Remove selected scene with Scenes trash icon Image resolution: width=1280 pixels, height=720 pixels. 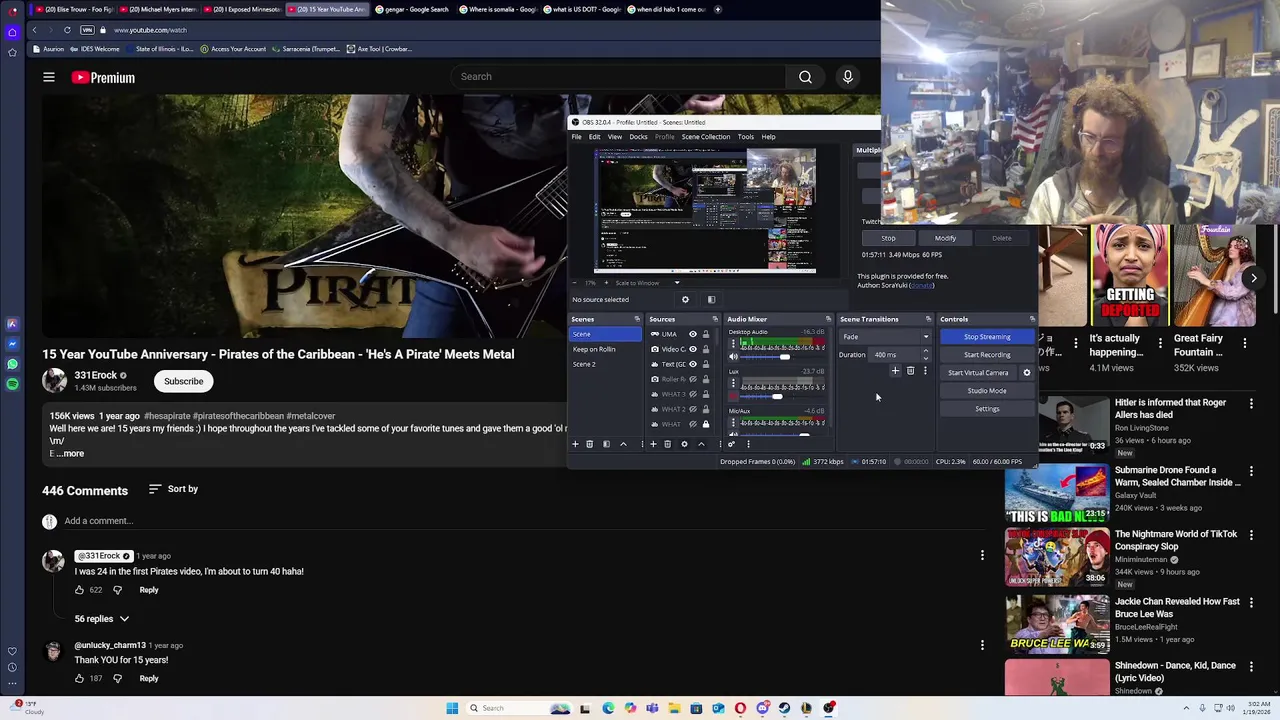point(589,444)
